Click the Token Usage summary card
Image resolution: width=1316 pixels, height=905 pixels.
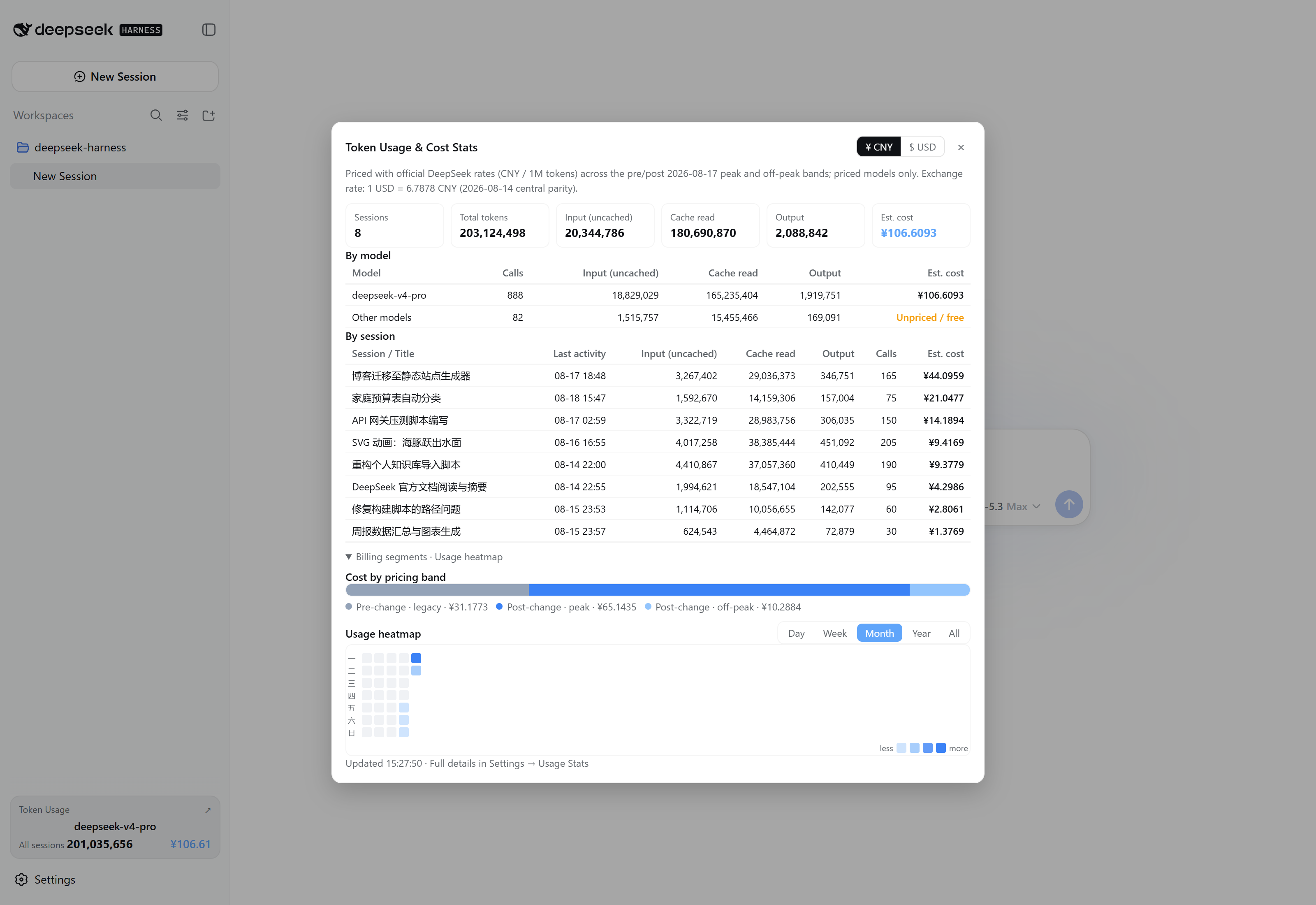[115, 827]
